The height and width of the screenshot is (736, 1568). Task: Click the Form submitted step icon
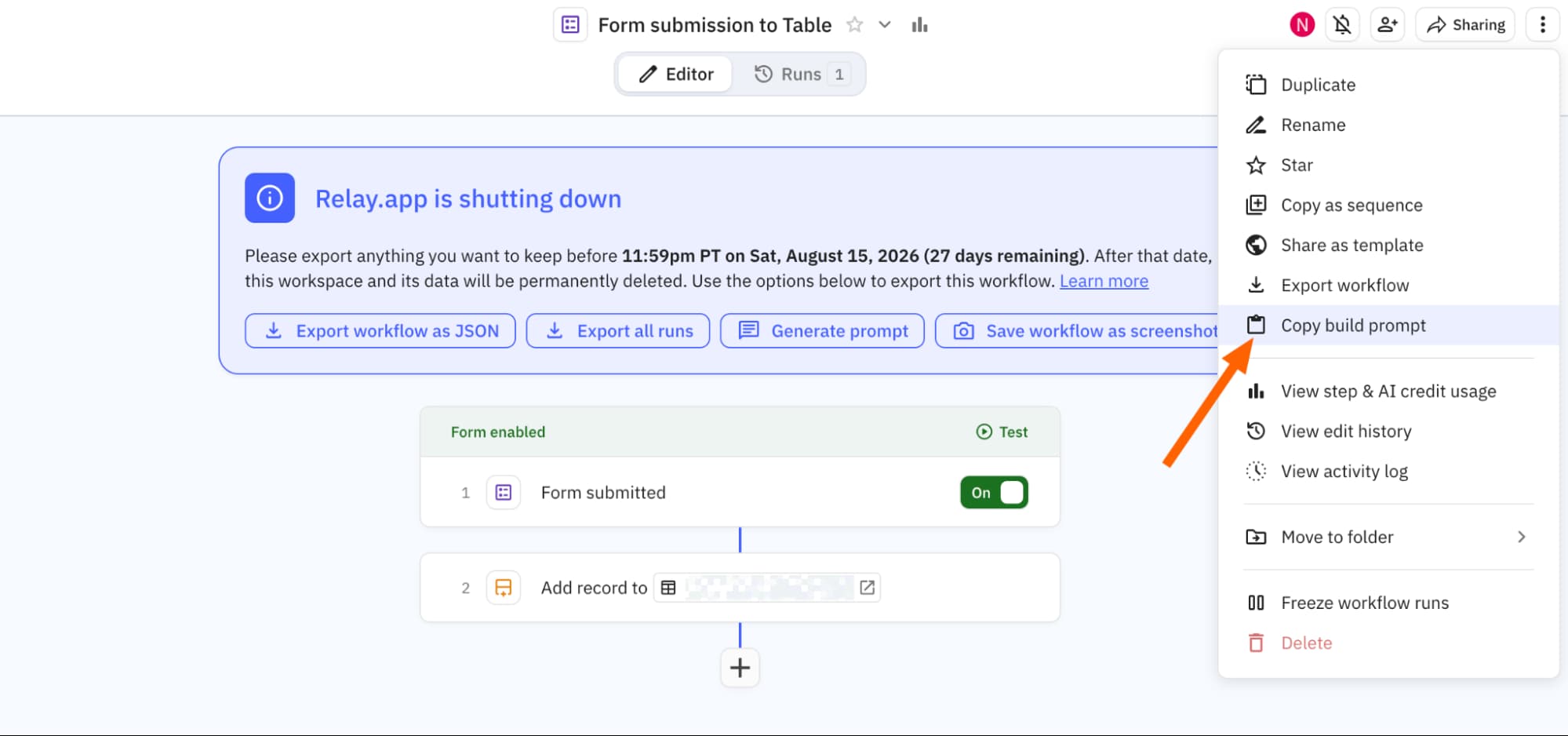tap(504, 493)
